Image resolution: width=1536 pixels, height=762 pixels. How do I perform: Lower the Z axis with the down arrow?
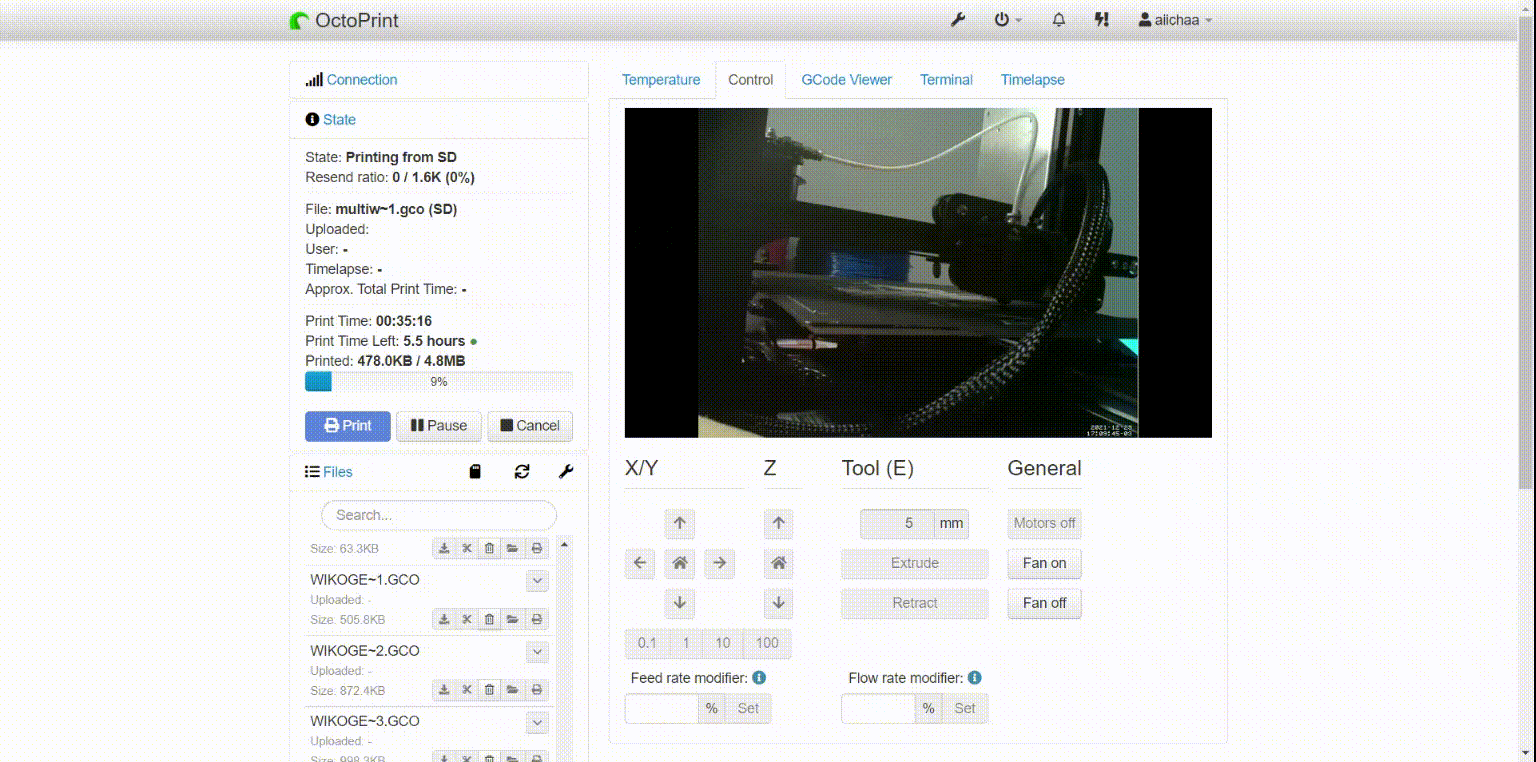(x=778, y=603)
